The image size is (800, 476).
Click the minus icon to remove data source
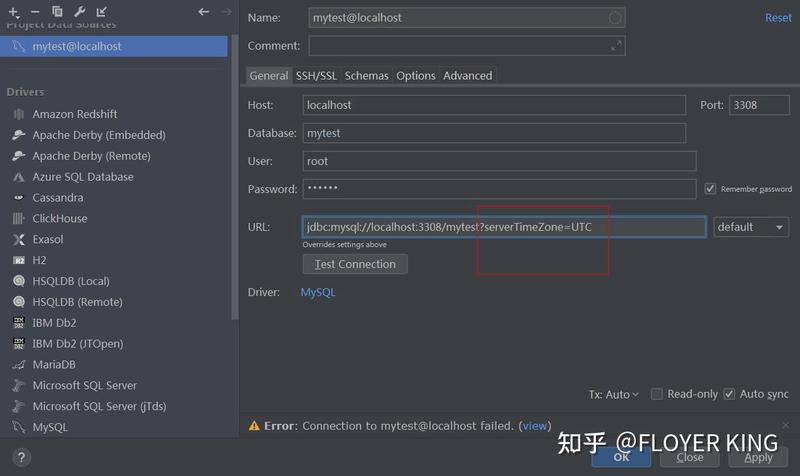click(35, 11)
